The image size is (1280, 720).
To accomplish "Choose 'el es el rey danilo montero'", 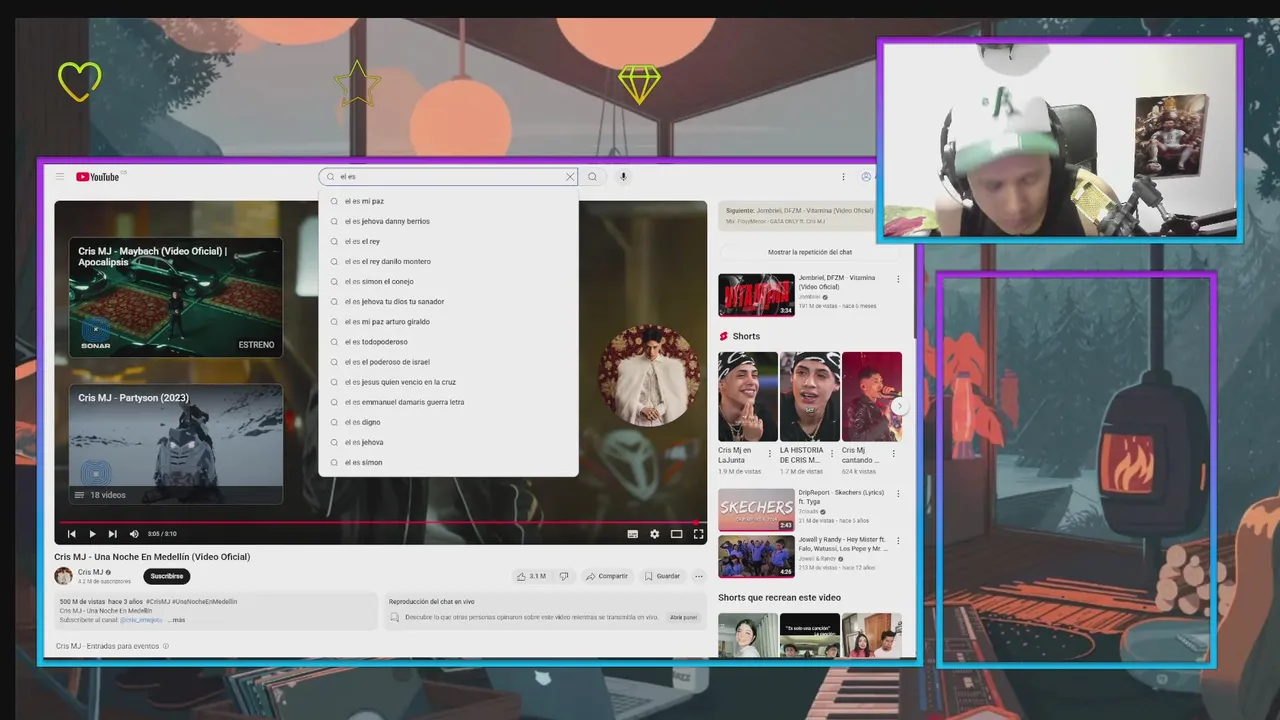I will [448, 261].
